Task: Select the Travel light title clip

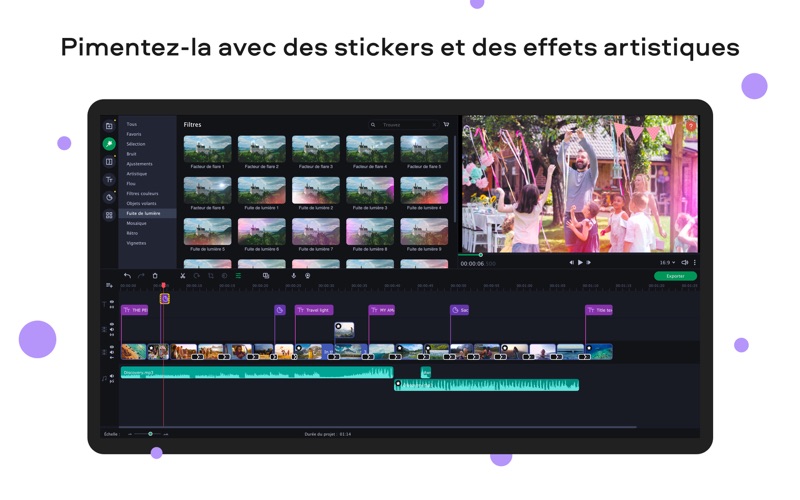Action: (314, 310)
